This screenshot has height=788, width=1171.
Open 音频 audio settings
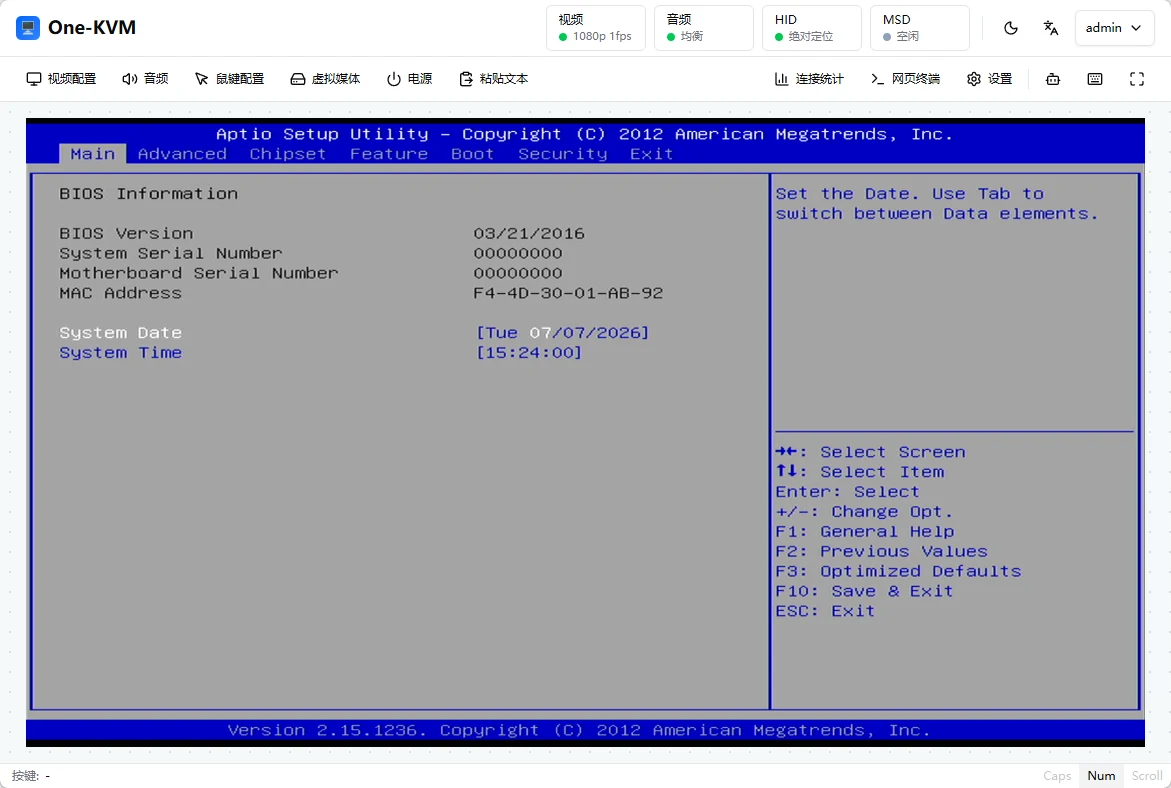coord(146,78)
